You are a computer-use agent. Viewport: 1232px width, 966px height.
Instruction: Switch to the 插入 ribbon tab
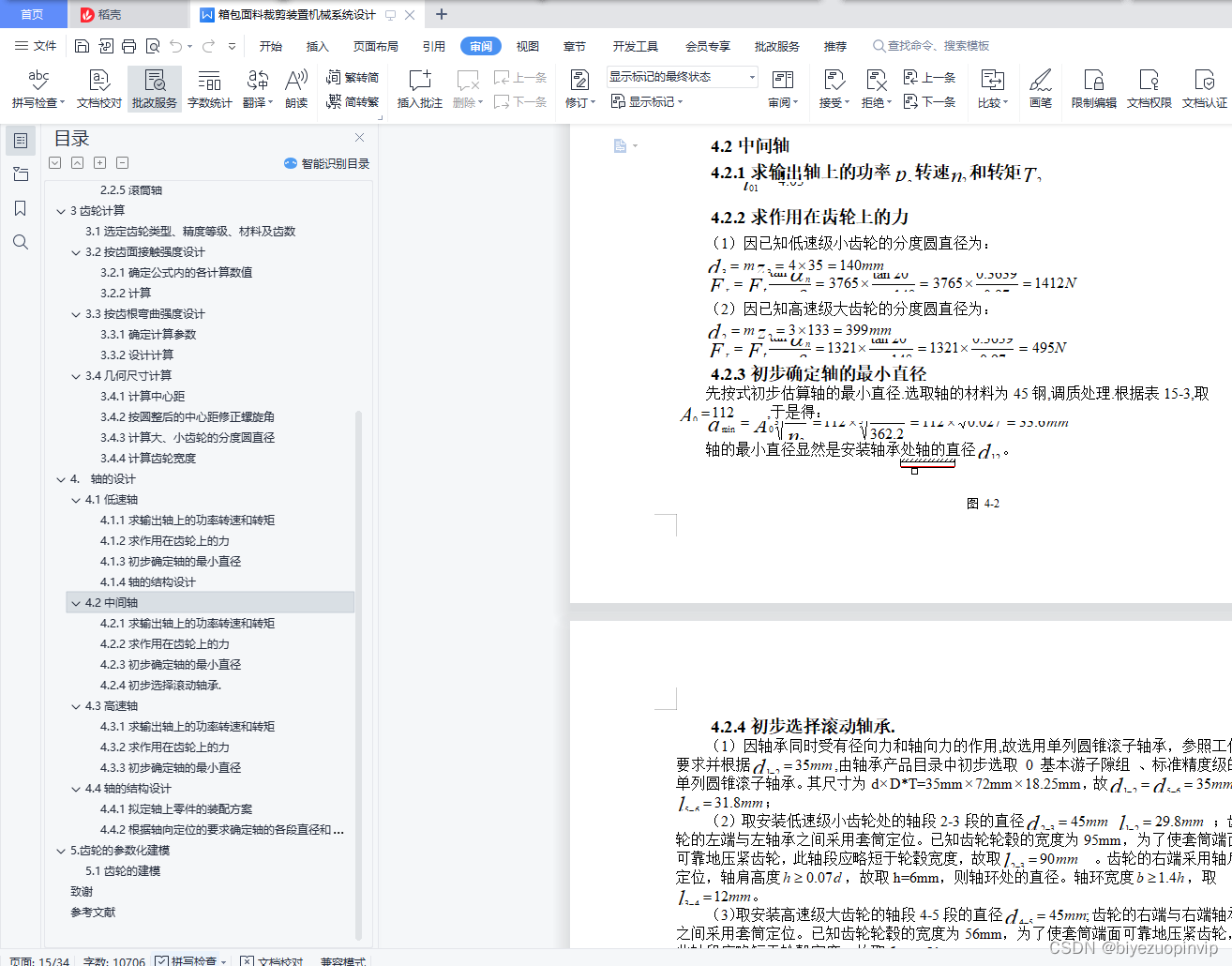318,46
